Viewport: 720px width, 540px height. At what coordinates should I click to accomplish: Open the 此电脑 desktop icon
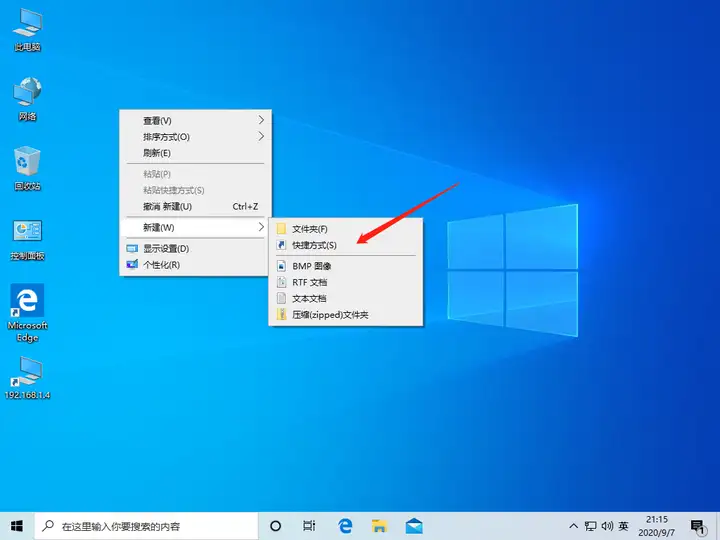[27, 29]
